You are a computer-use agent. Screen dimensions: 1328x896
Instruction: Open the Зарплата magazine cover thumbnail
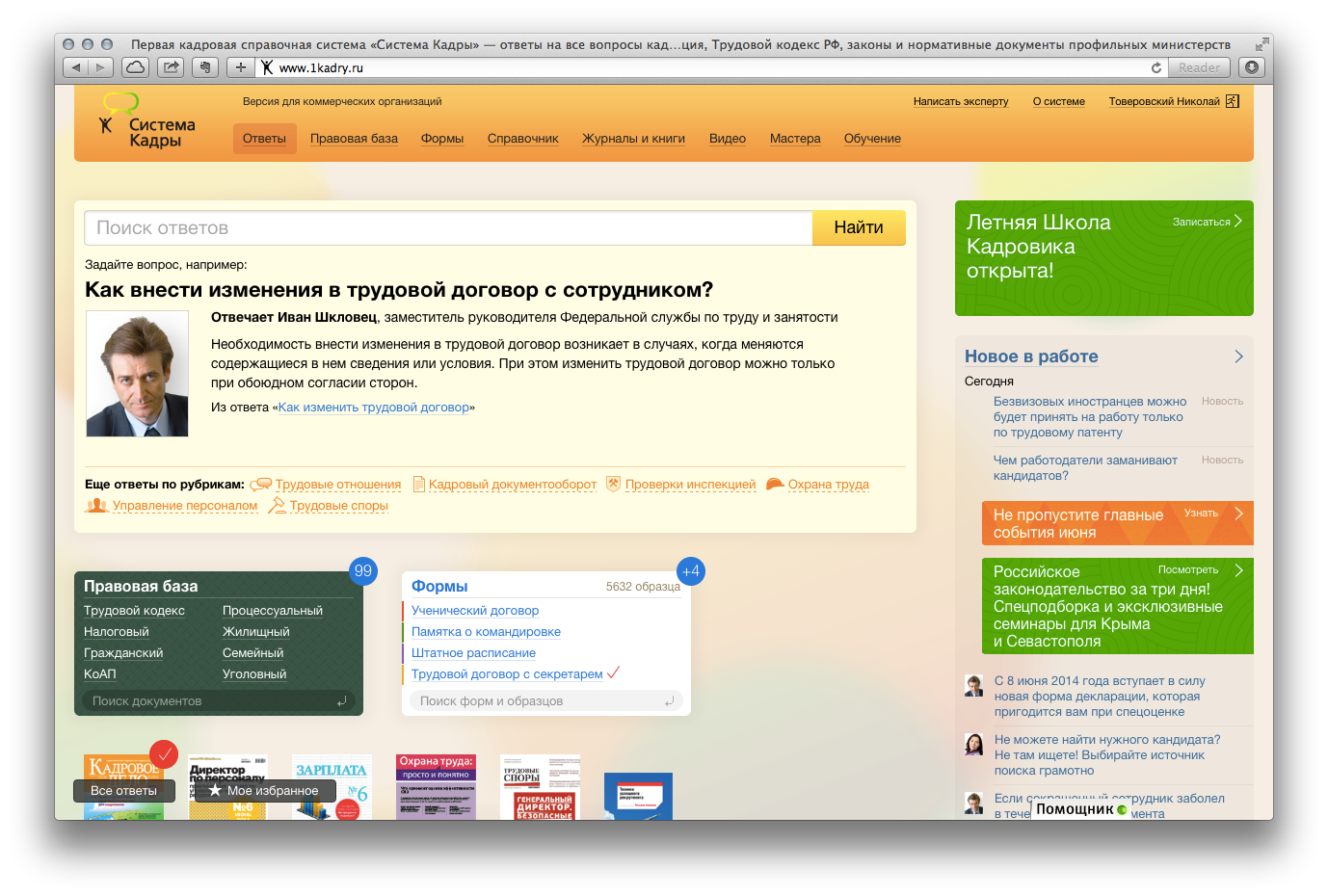(x=332, y=786)
